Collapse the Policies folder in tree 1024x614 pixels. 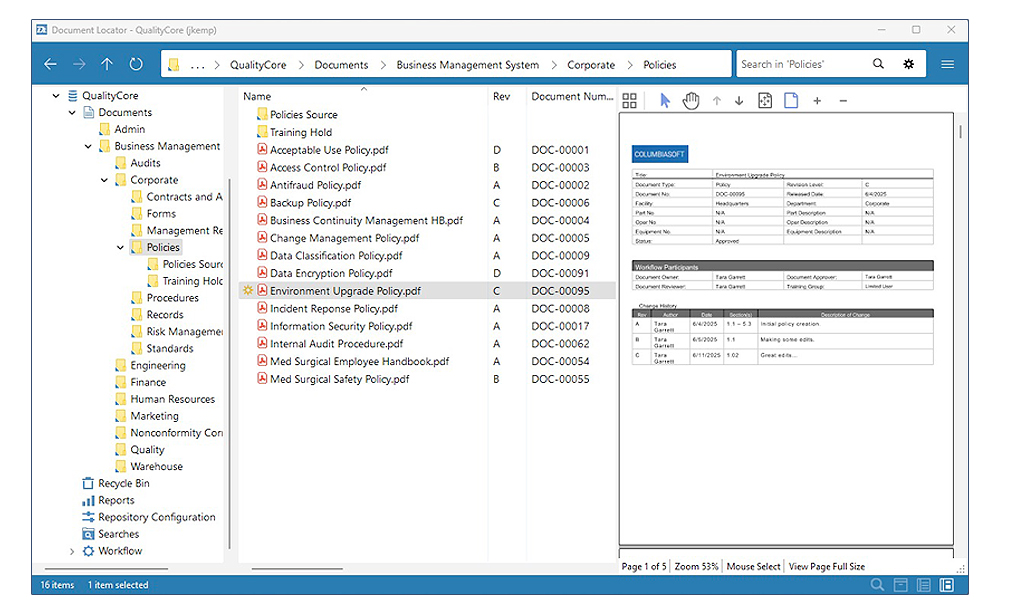(120, 248)
